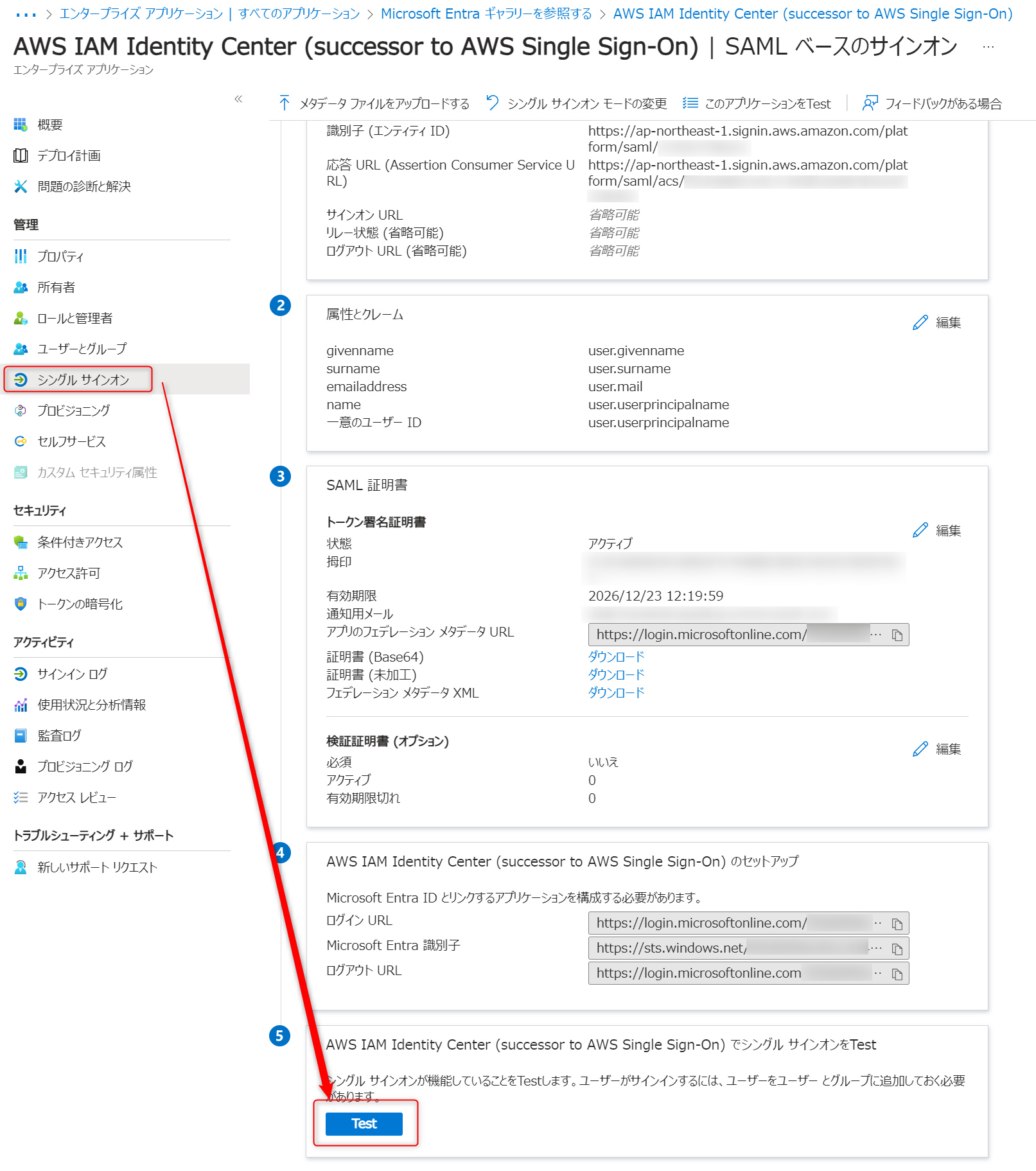Open デプロイ計画 book icon

21,155
